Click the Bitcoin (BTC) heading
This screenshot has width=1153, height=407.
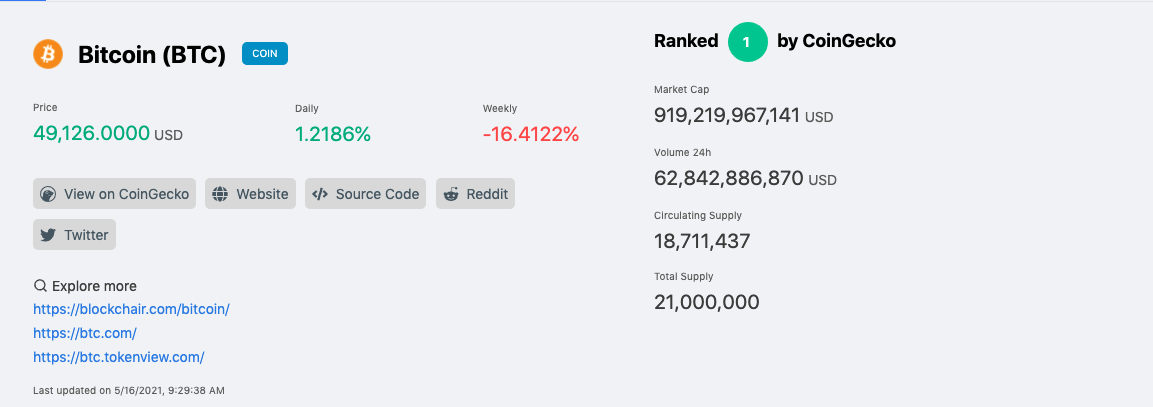click(152, 55)
